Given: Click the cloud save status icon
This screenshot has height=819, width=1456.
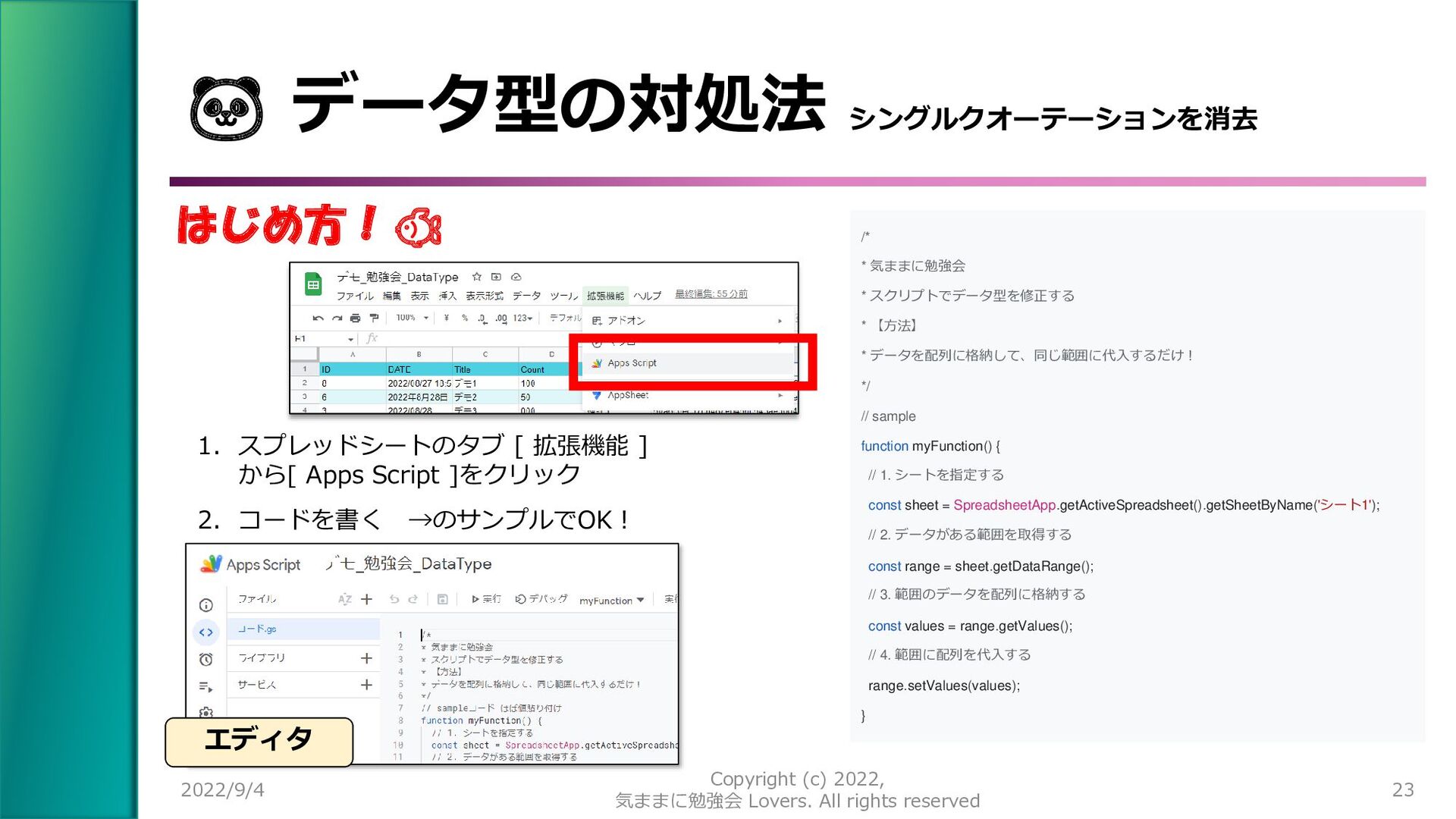Looking at the screenshot, I should click(x=516, y=277).
